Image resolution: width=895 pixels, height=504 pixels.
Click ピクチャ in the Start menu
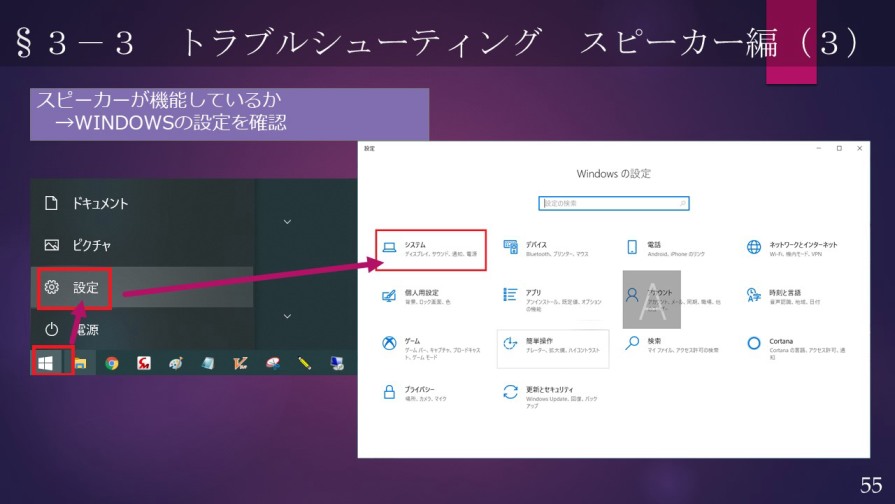click(80, 245)
